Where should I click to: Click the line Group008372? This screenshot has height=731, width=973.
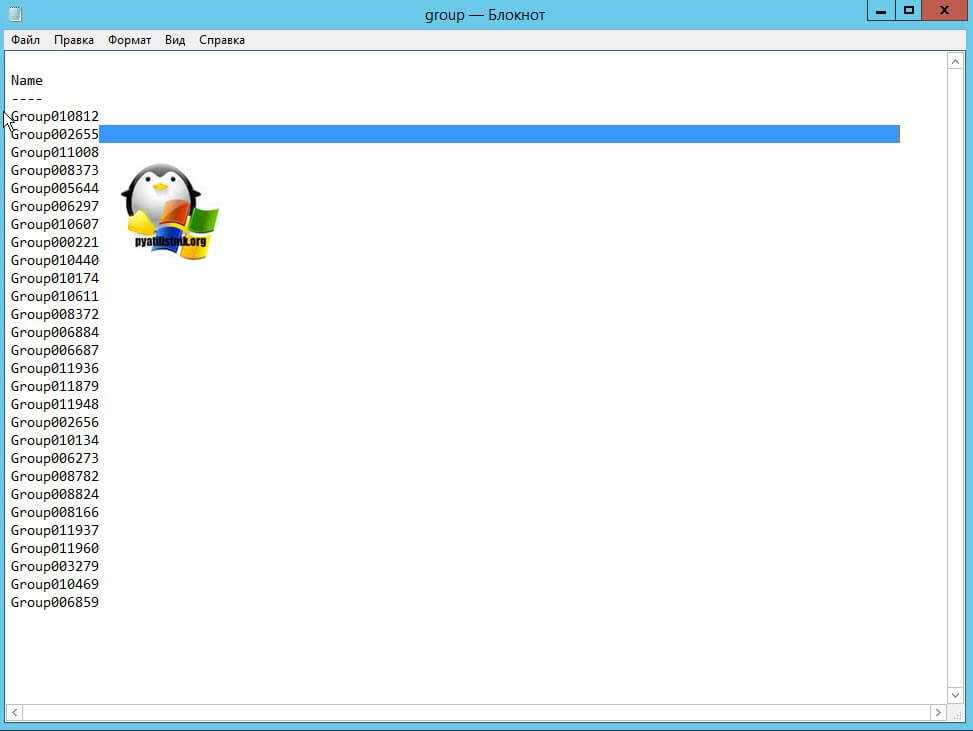[x=55, y=314]
